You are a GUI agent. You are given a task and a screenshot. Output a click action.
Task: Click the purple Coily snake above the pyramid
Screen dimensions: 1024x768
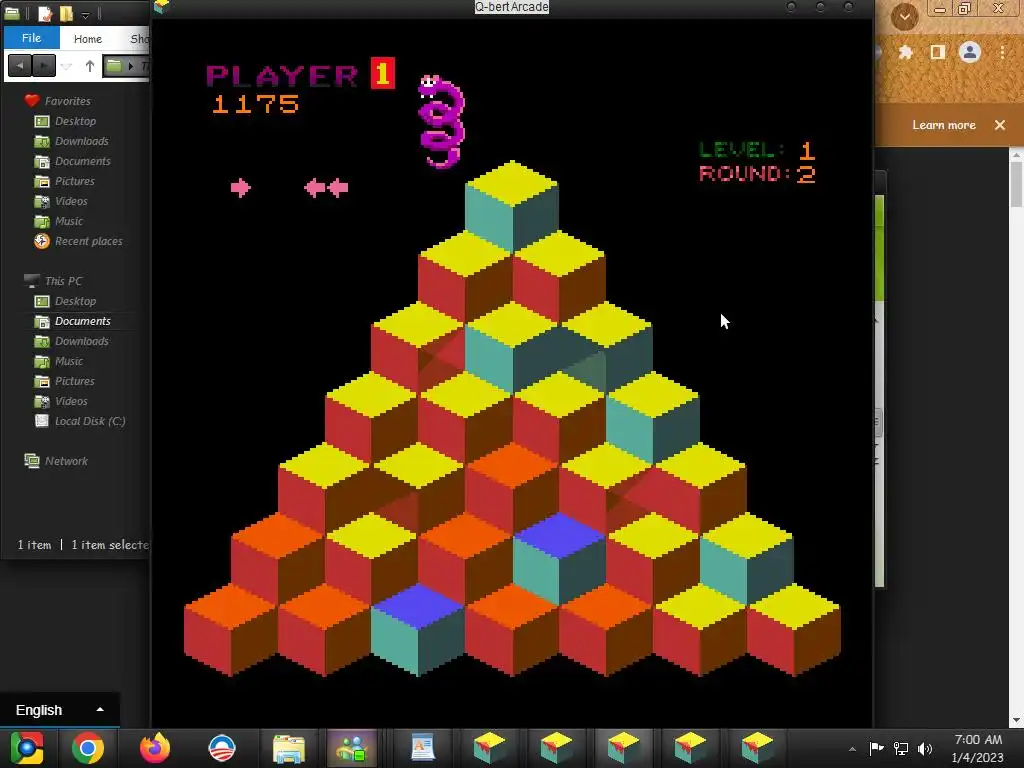[x=441, y=121]
